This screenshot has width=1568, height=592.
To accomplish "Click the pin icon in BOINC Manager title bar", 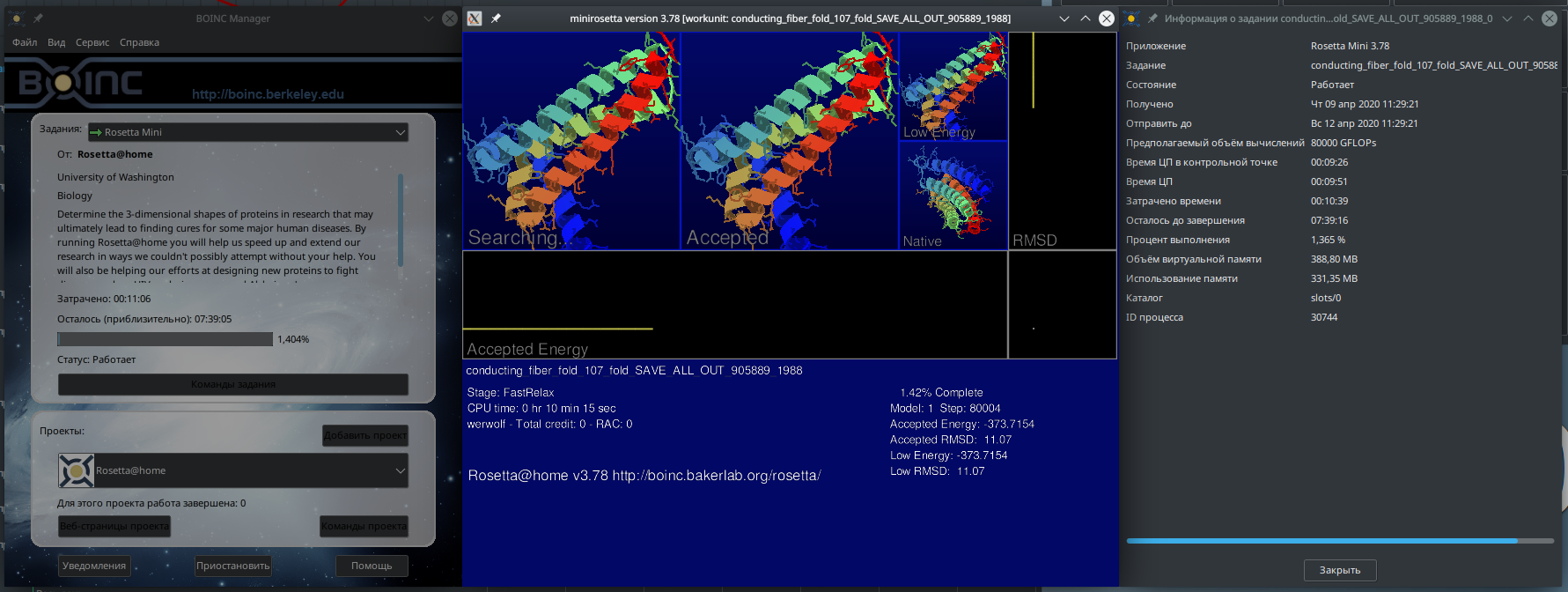I will click(x=38, y=18).
